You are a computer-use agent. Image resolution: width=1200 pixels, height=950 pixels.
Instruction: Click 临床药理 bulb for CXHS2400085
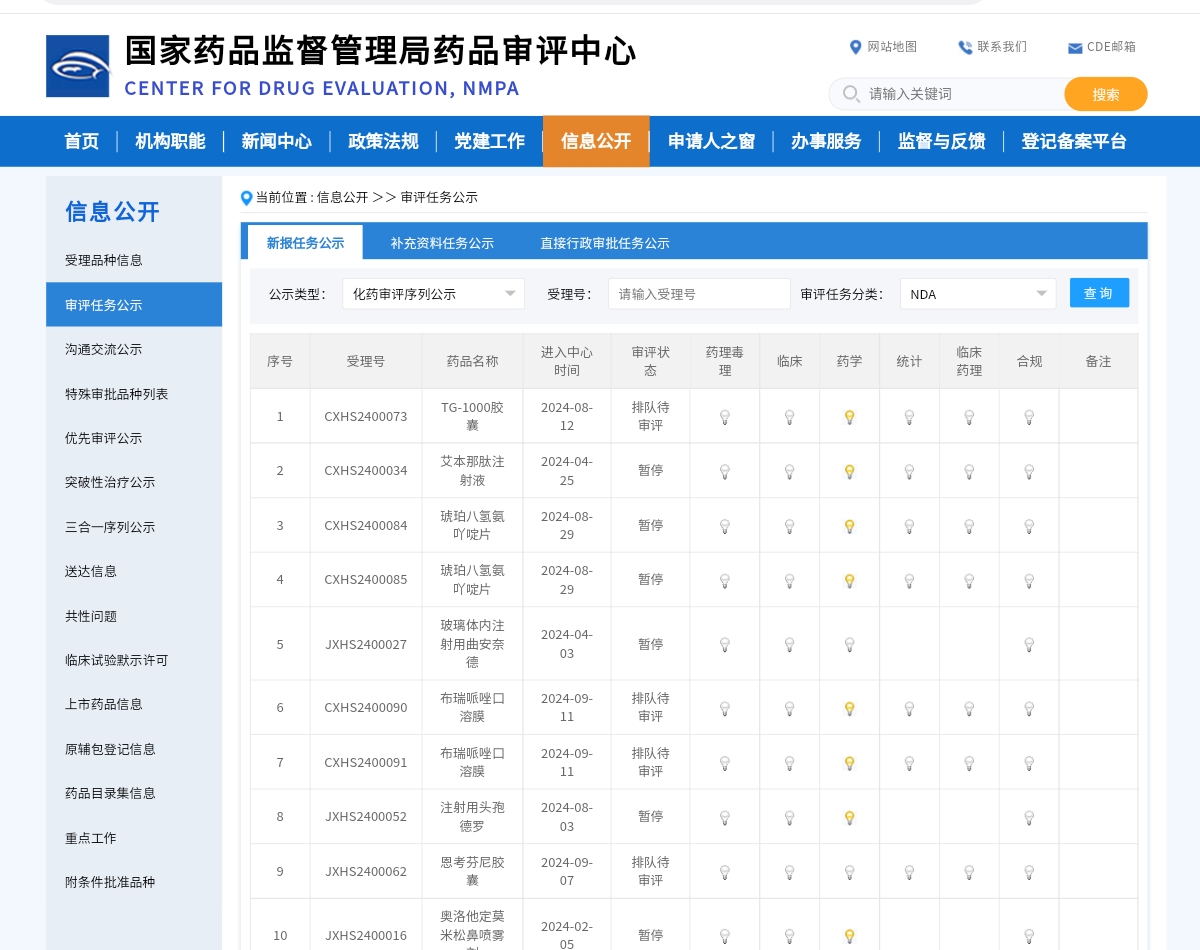[x=969, y=580]
